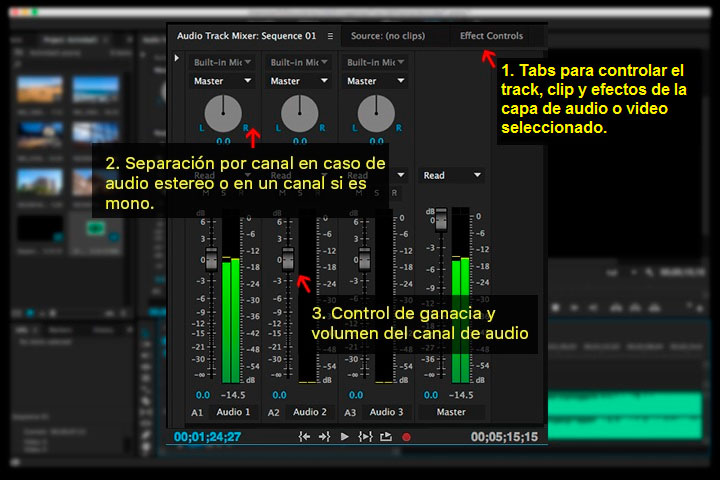
Task: Click the -14.5 peak level on Audio 1
Action: pos(233,395)
